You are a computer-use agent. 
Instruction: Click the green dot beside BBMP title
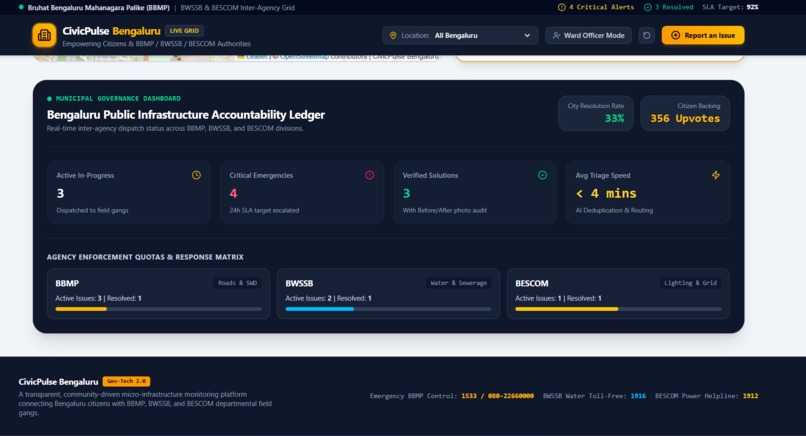(x=21, y=7)
